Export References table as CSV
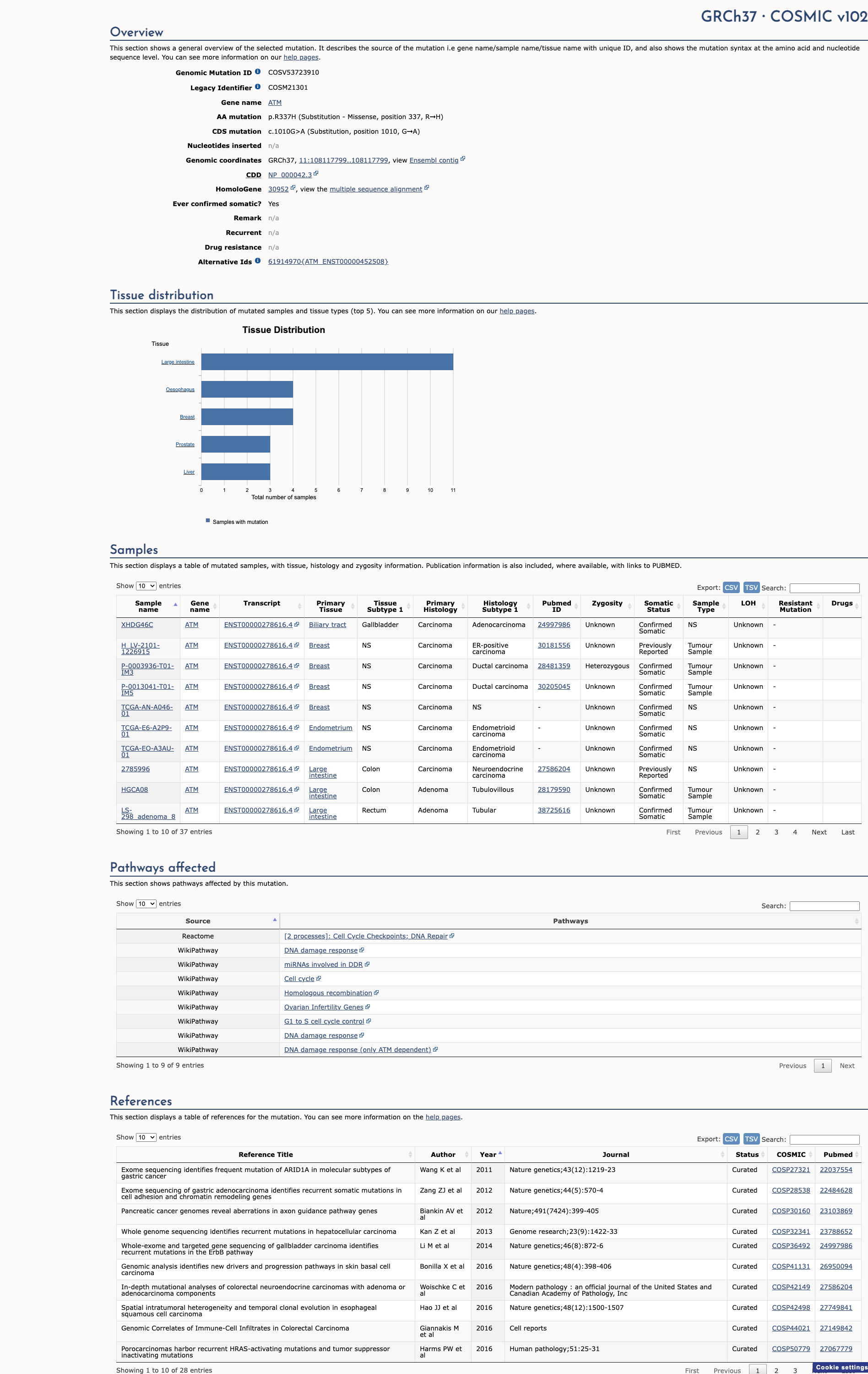This screenshot has height=1374, width=868. point(731,1139)
